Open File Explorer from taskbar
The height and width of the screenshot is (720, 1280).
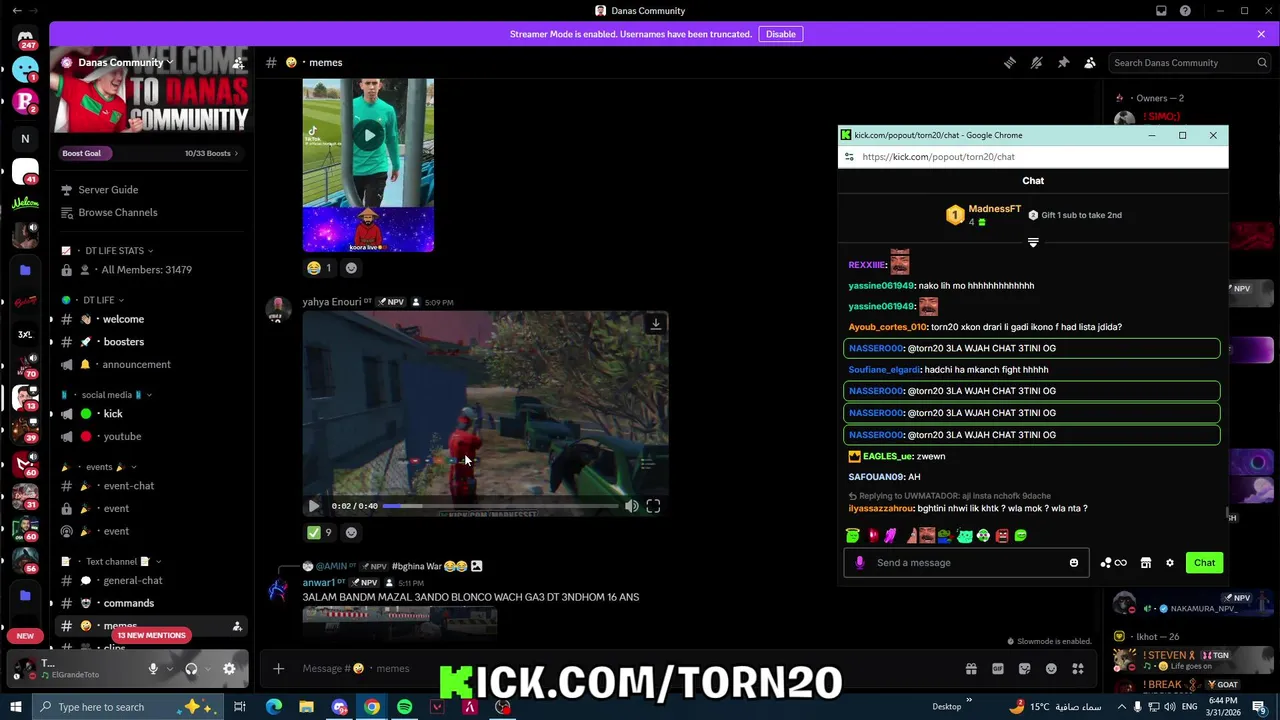pyautogui.click(x=306, y=707)
